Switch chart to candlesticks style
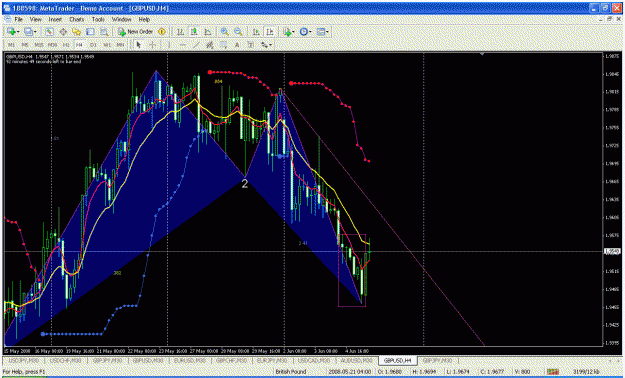 [x=194, y=32]
